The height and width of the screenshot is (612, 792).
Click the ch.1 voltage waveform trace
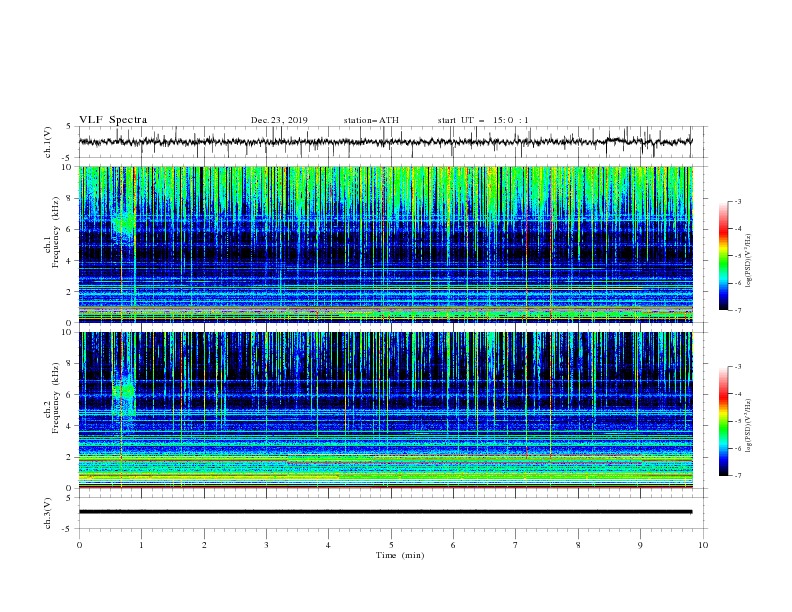click(385, 142)
